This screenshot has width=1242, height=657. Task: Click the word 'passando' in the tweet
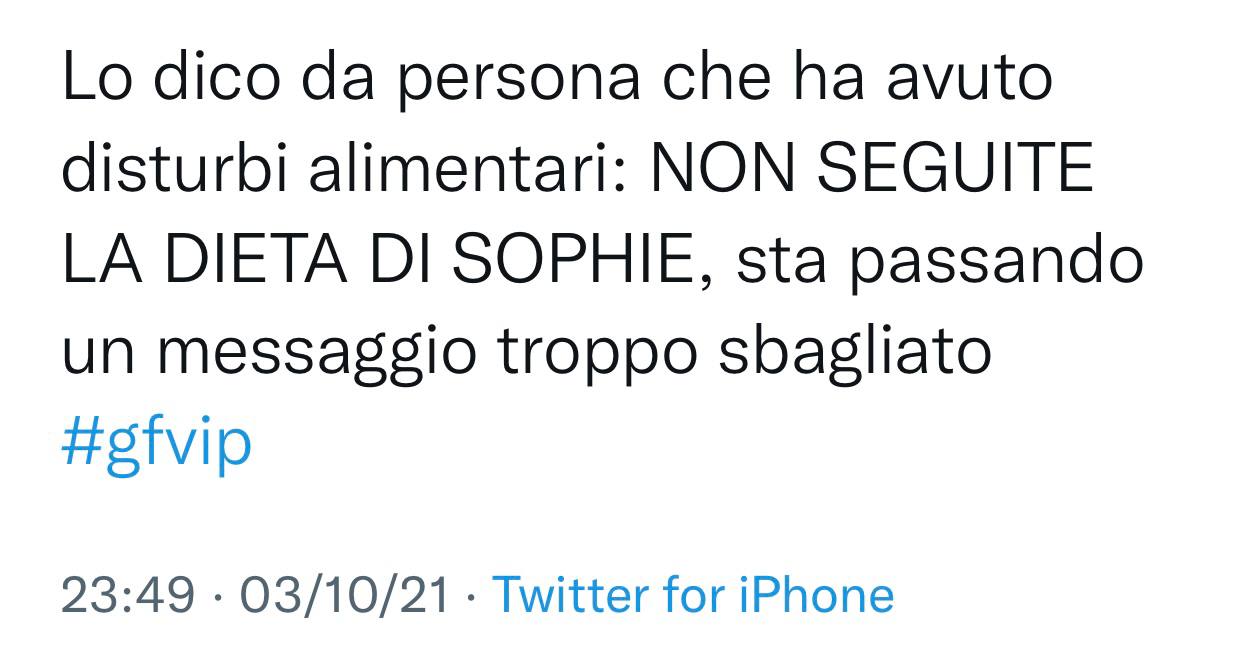click(x=997, y=261)
